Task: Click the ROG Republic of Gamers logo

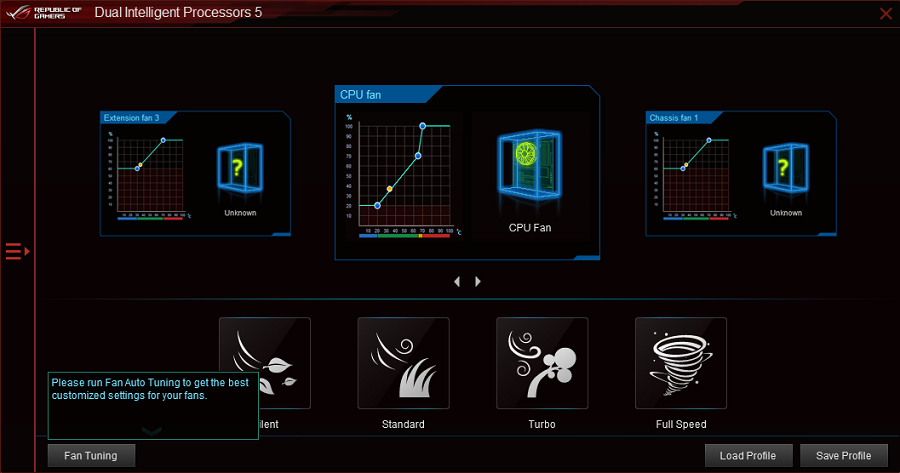Action: [x=44, y=13]
